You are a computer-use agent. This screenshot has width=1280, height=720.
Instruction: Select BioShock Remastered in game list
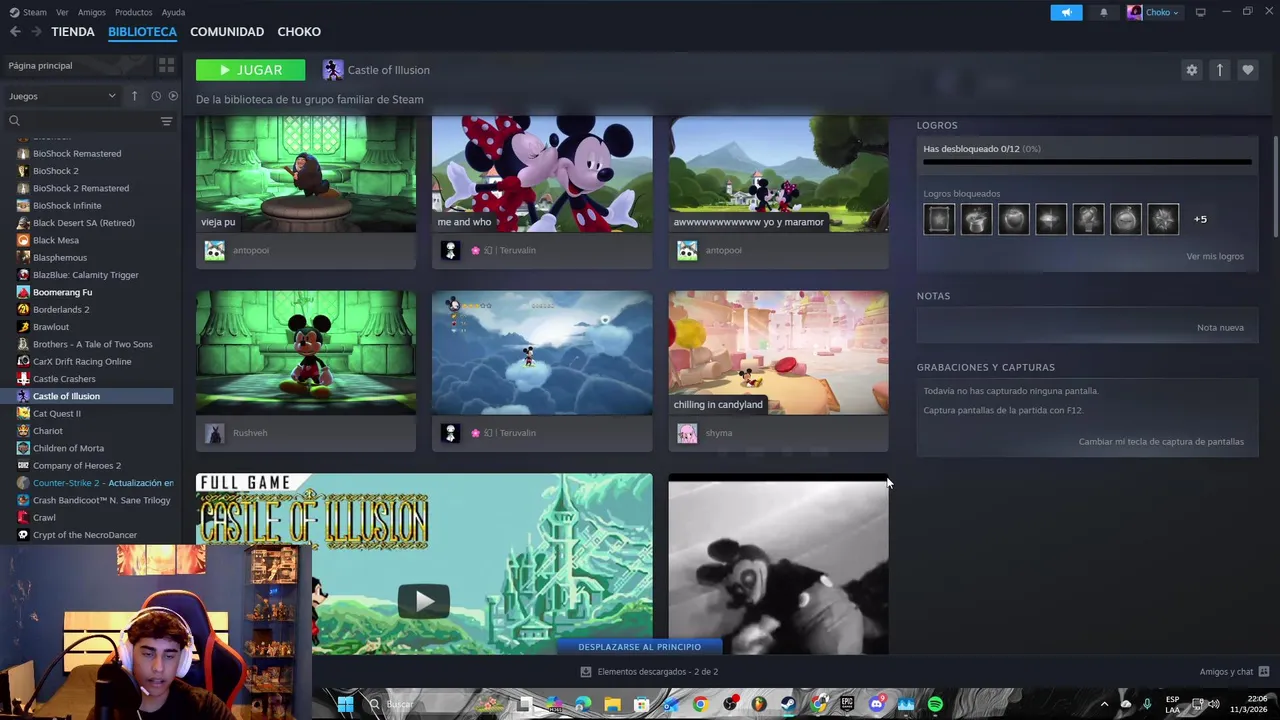click(x=77, y=153)
